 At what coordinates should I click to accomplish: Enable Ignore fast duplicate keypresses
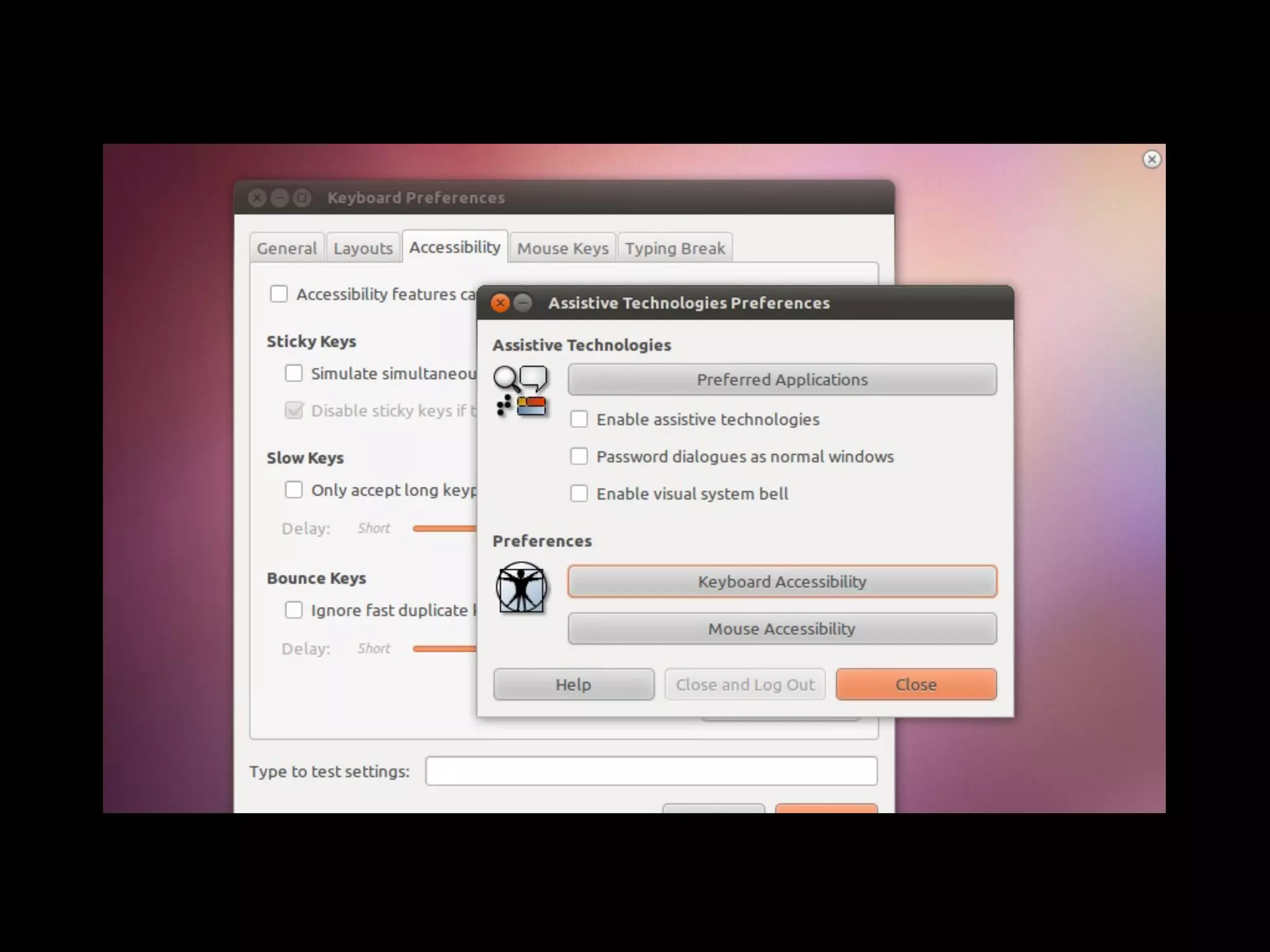tap(294, 610)
